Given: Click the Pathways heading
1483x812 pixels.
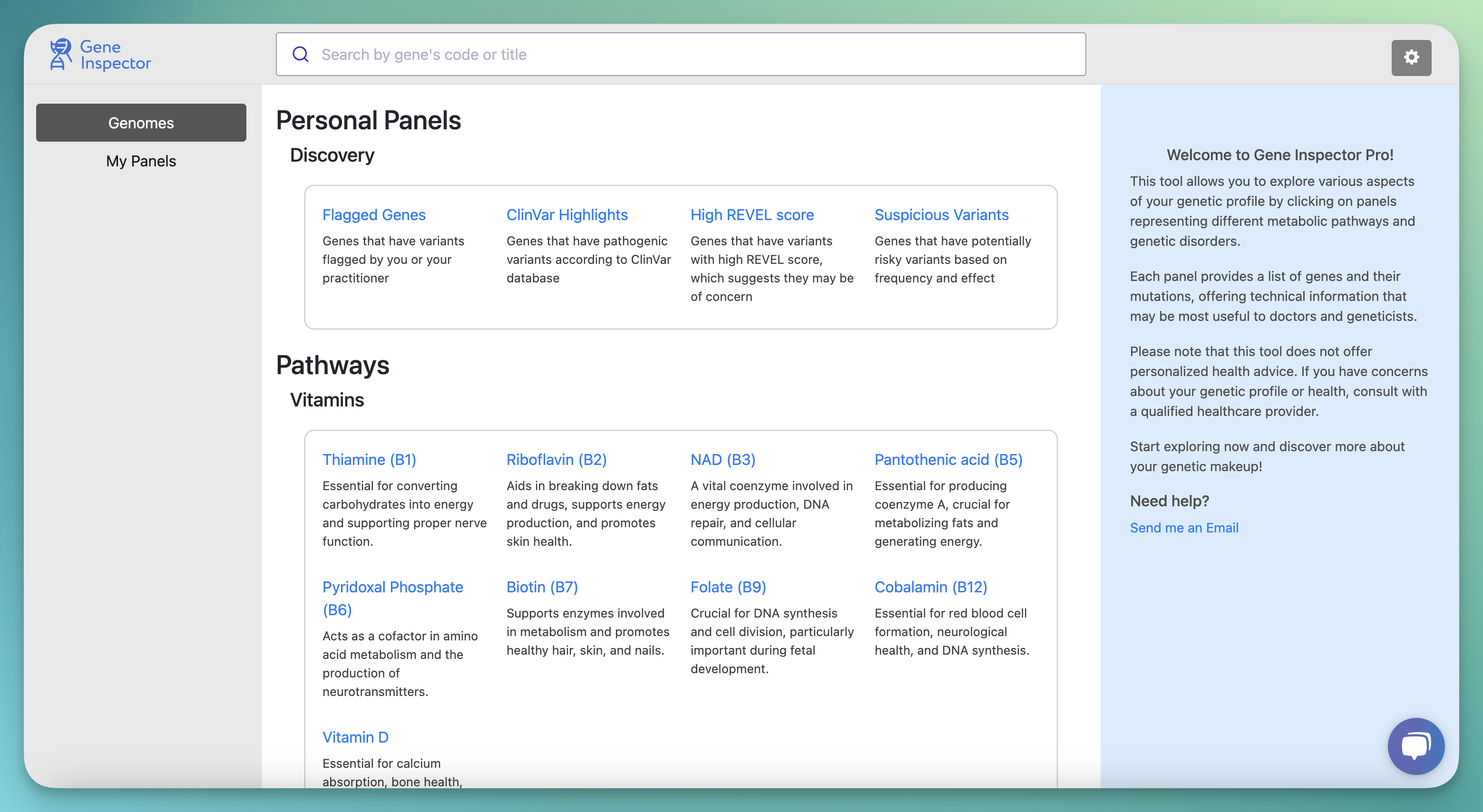Looking at the screenshot, I should 333,365.
